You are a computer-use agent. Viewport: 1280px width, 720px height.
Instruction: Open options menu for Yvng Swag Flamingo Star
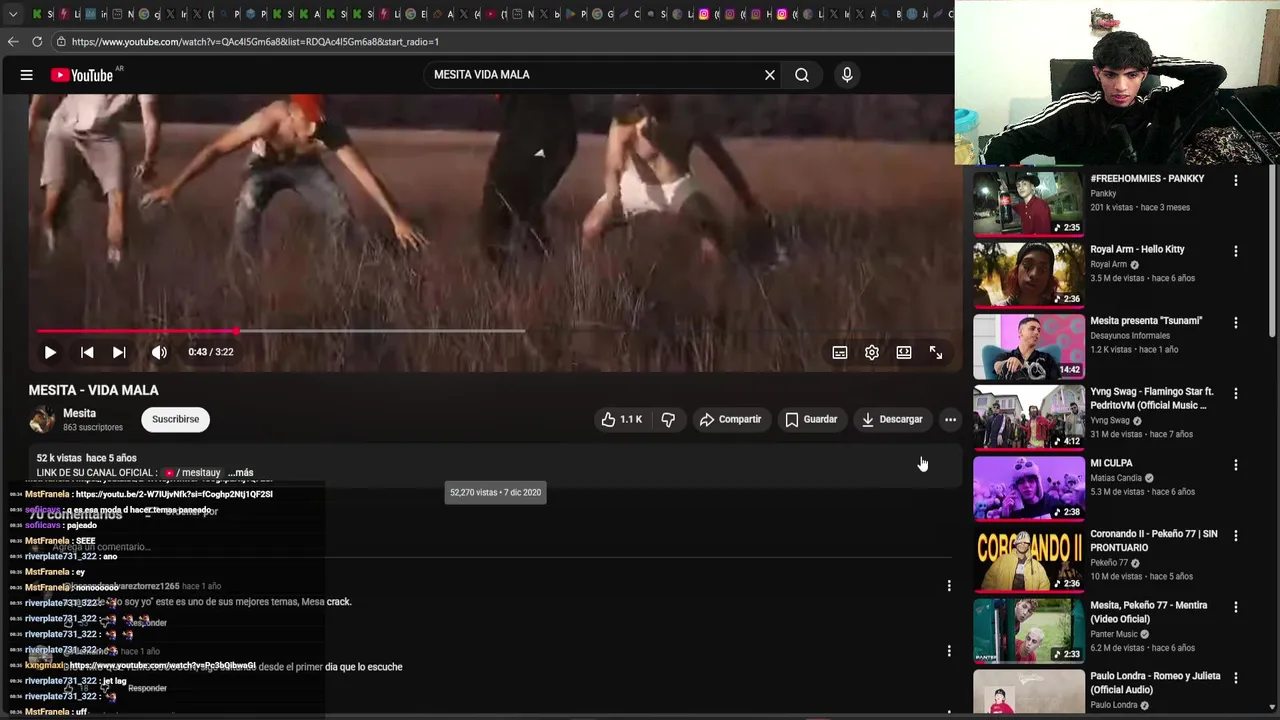click(x=1235, y=394)
